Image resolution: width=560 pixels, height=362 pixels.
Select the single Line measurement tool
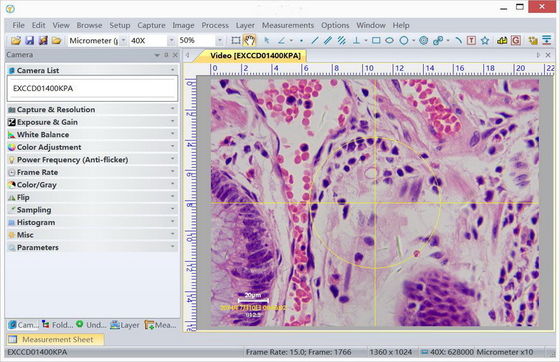click(315, 40)
